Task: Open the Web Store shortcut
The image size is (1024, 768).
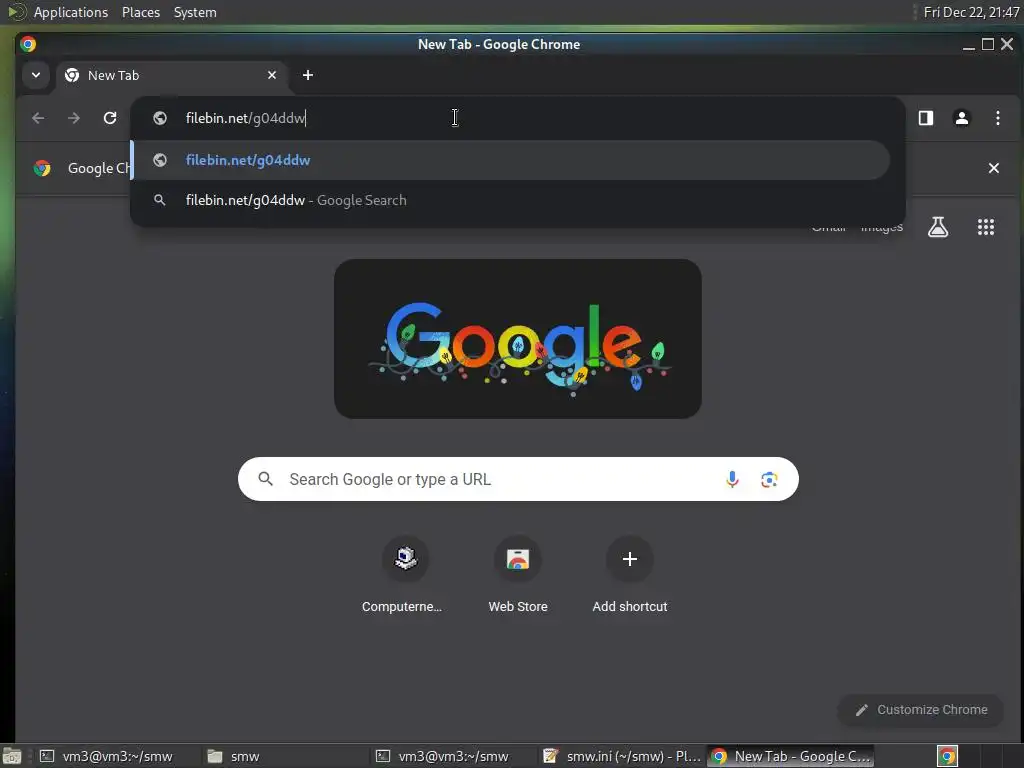Action: click(518, 575)
